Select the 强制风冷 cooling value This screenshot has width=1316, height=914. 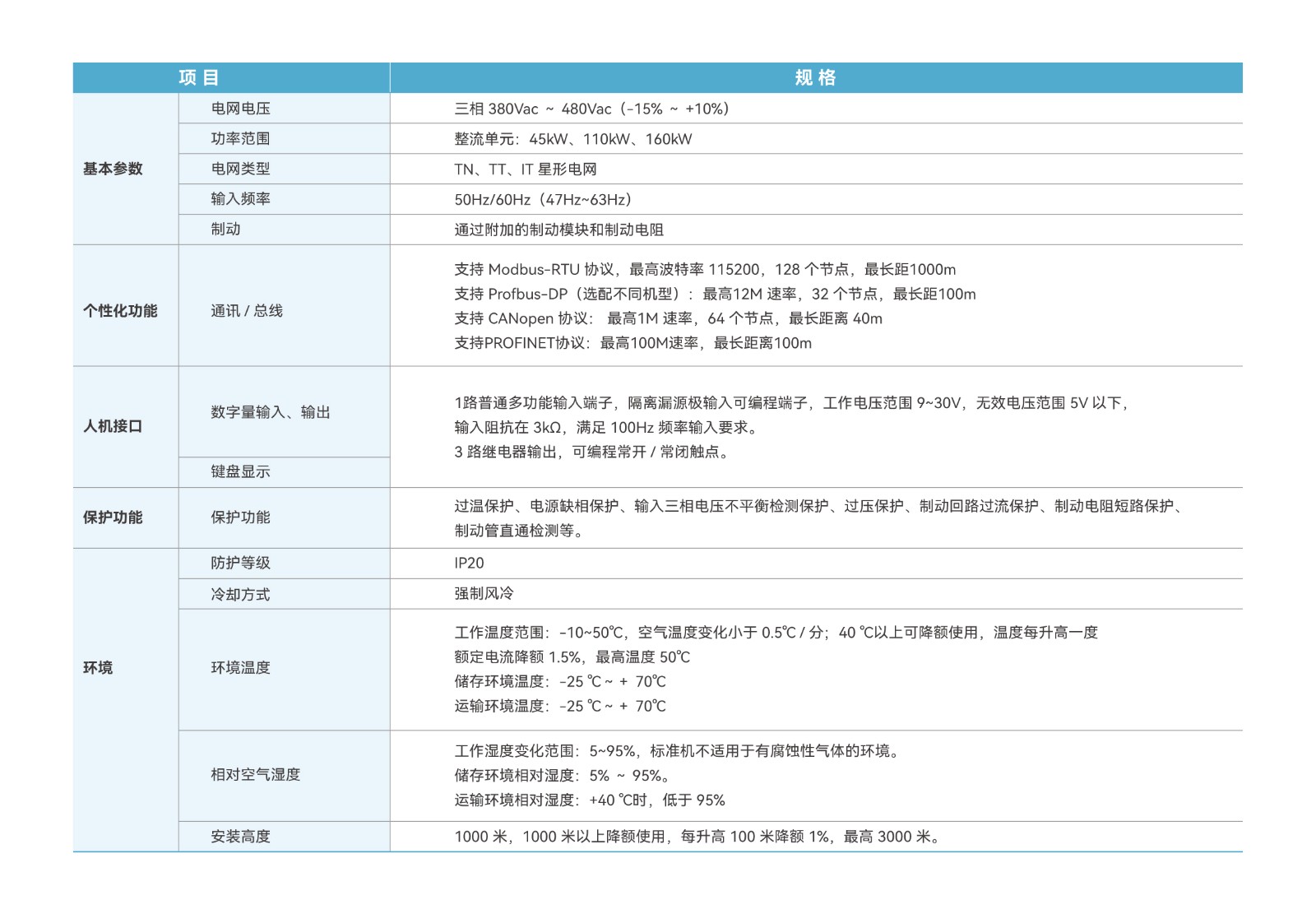click(484, 593)
